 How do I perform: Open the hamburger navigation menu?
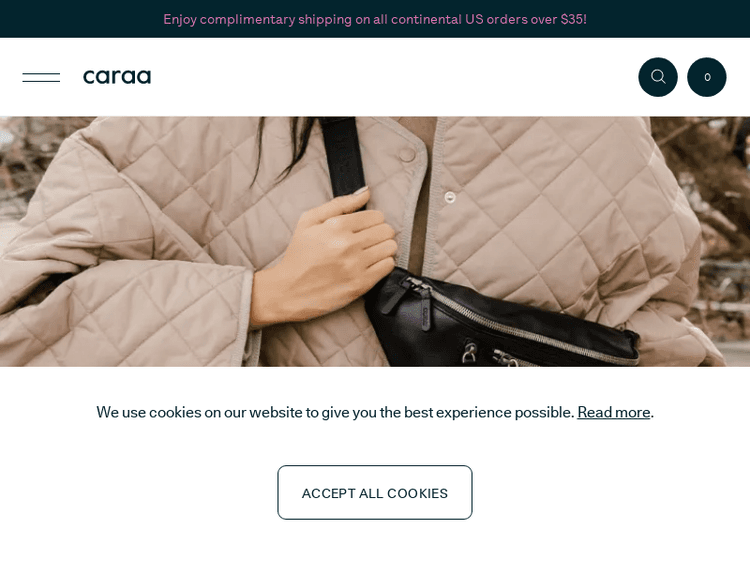(x=41, y=77)
